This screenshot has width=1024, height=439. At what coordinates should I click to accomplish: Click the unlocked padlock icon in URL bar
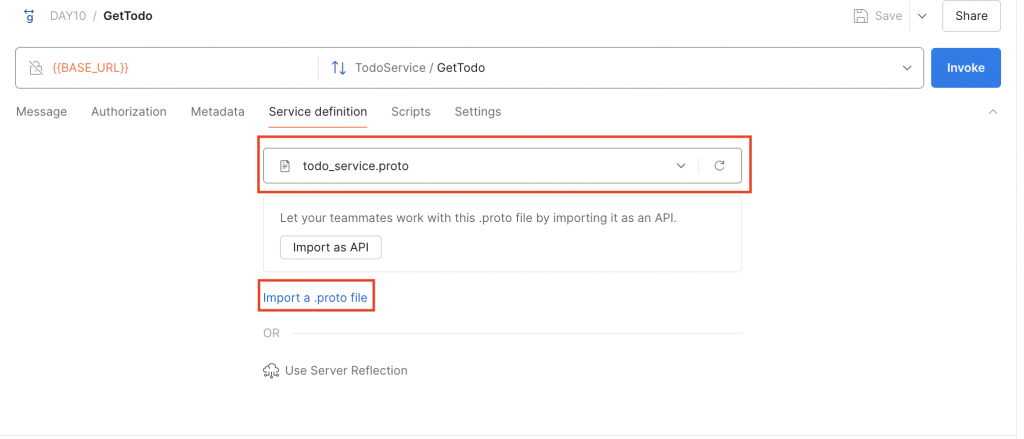pyautogui.click(x=36, y=68)
